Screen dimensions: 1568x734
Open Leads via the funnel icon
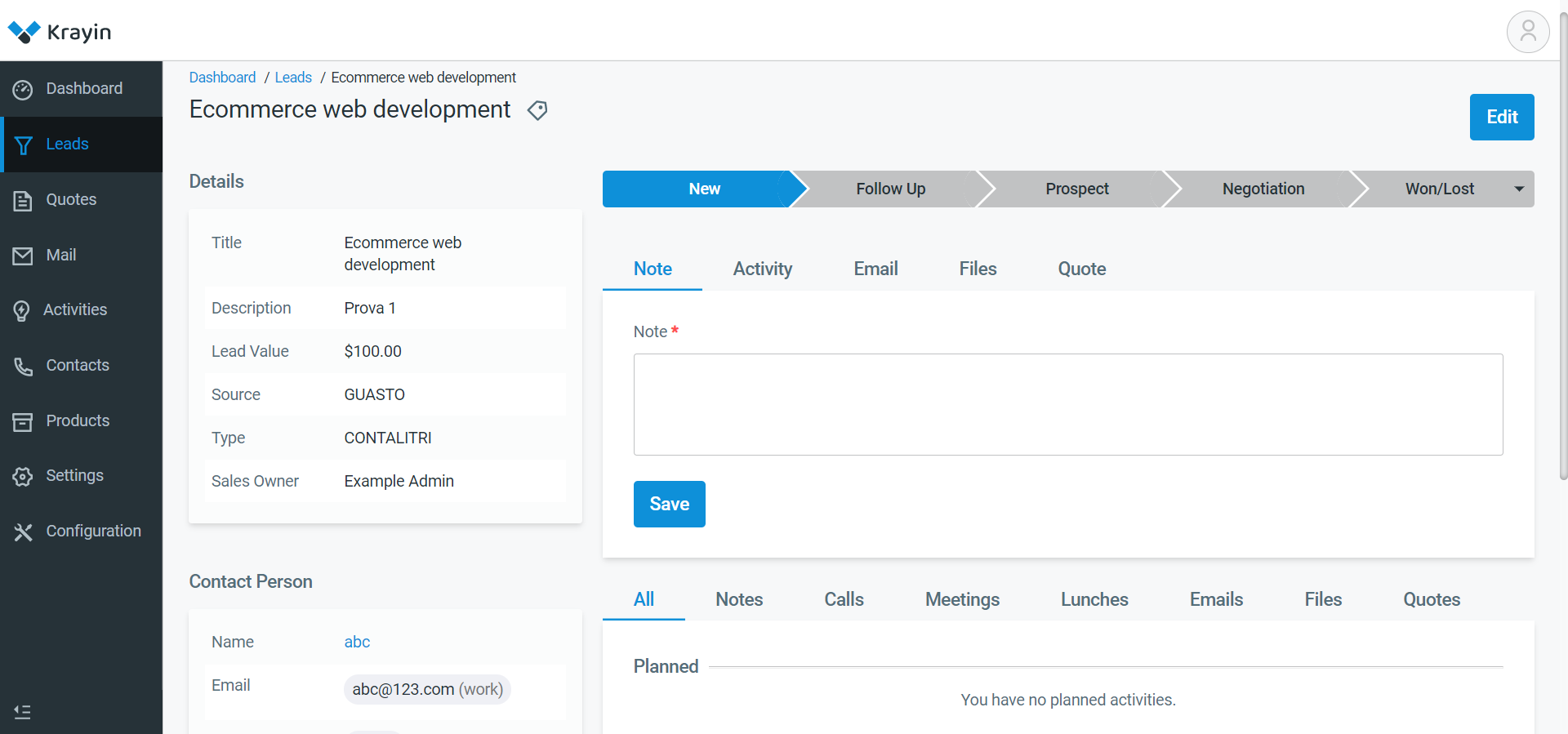23,145
